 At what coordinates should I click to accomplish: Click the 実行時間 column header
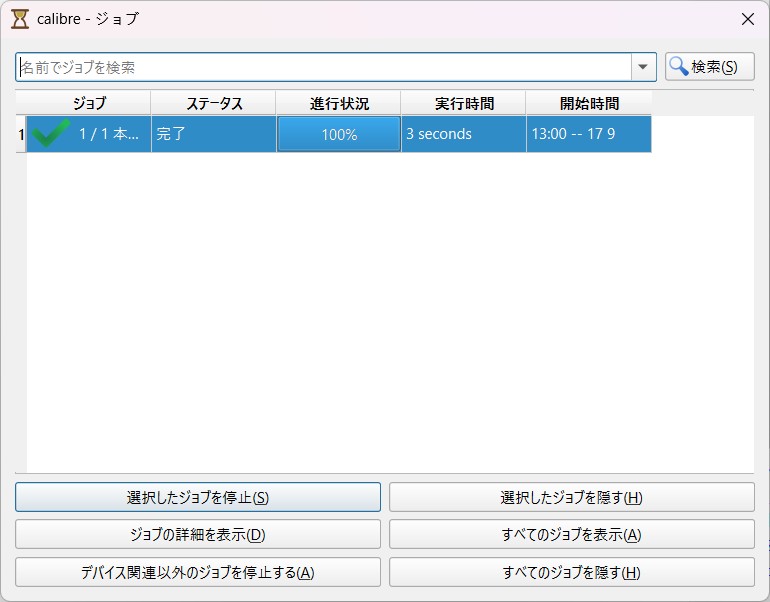coord(464,103)
